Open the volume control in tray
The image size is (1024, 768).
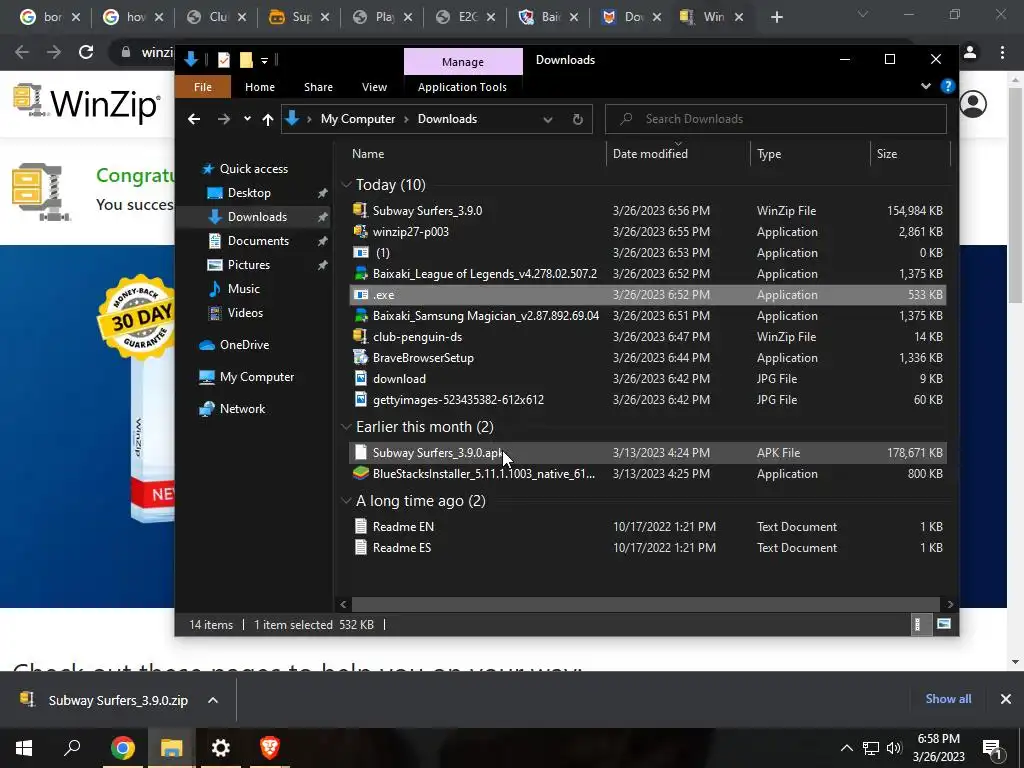894,748
